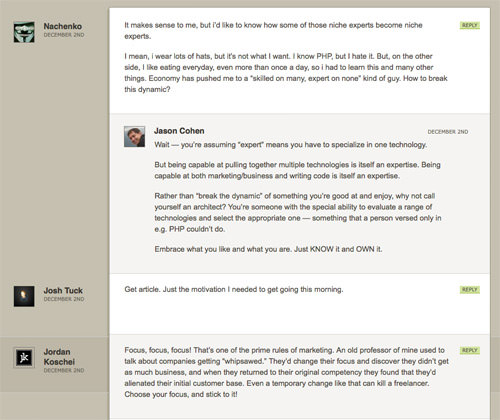Click Jordan's 'Focus, focus, focus!' comment text
This screenshot has width=500, height=420.
(x=287, y=372)
